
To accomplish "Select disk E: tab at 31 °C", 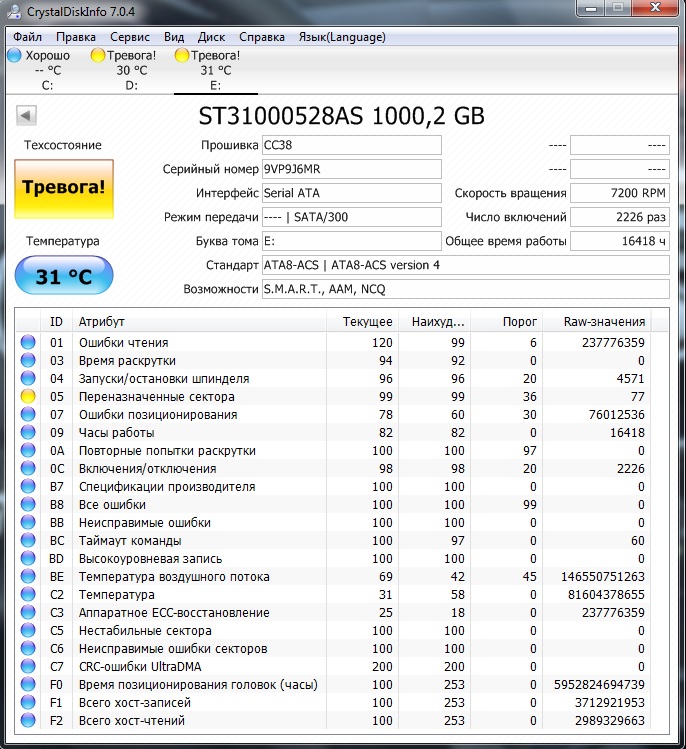I will coord(216,70).
